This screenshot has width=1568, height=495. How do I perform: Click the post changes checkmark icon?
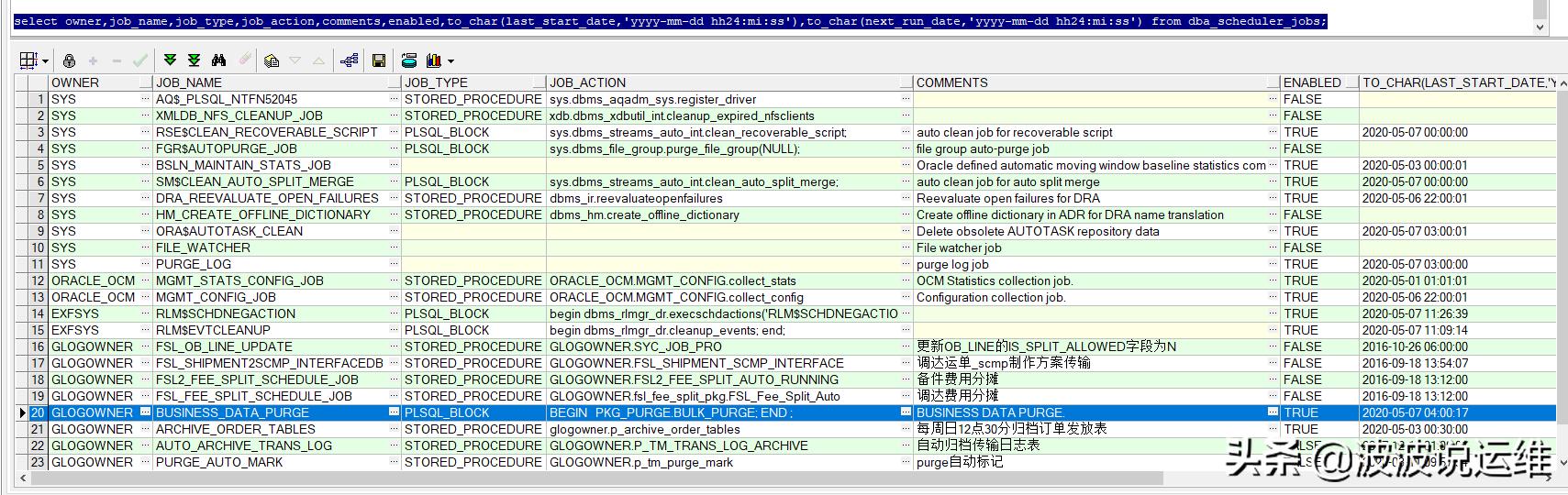140,60
